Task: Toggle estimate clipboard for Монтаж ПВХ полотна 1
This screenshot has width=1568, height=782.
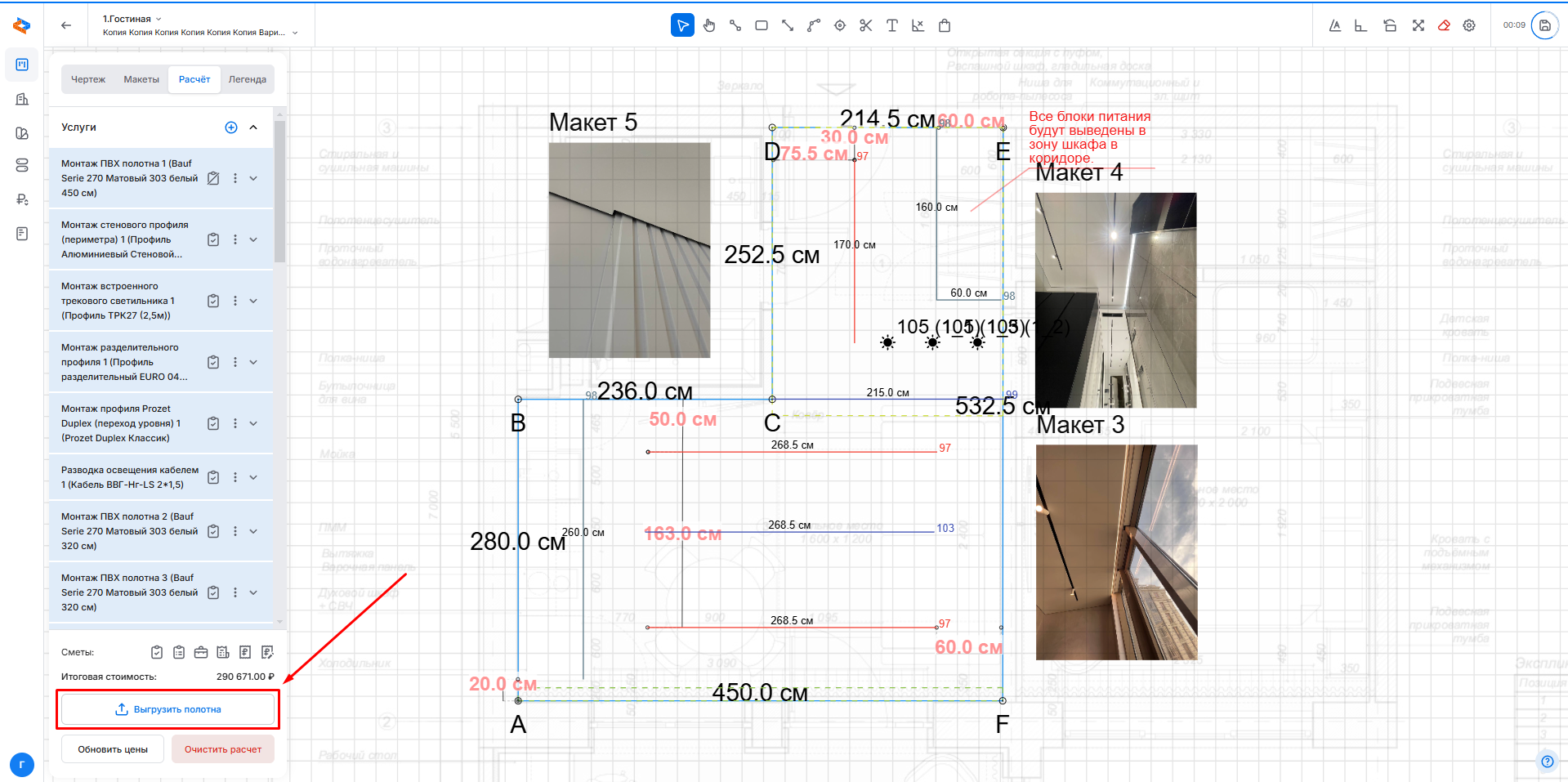Action: pyautogui.click(x=213, y=178)
